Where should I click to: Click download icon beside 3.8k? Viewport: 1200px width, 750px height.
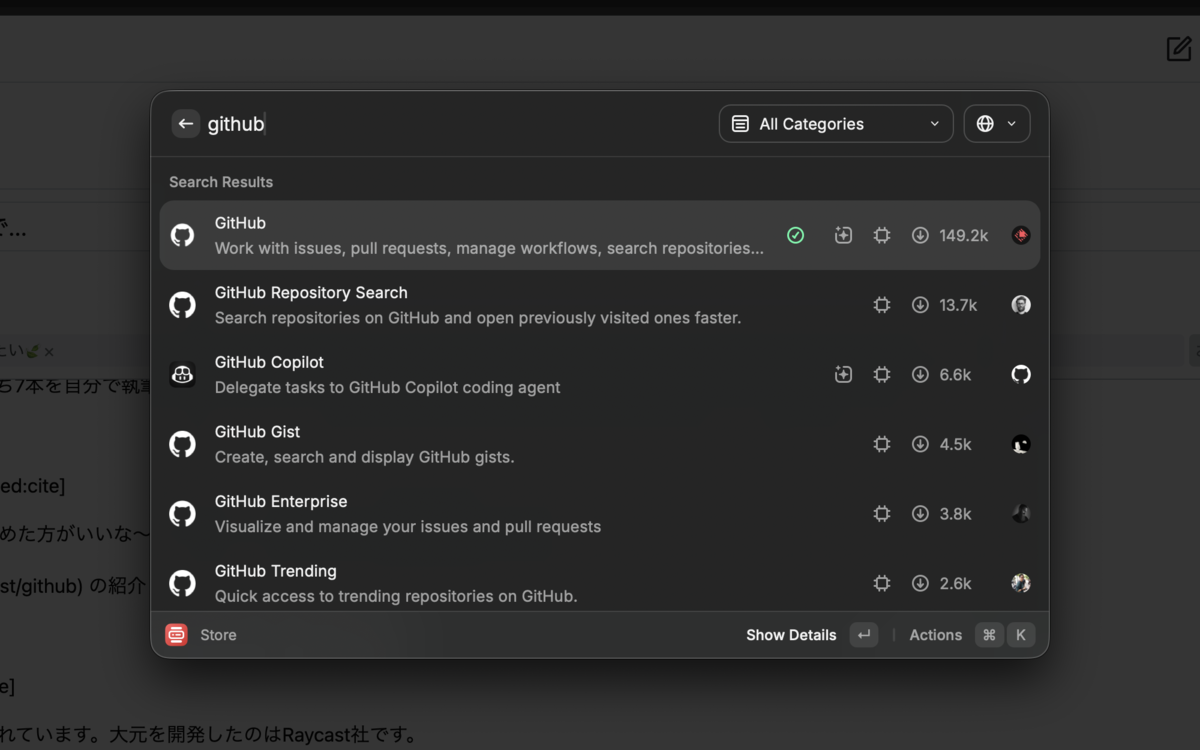pos(920,513)
